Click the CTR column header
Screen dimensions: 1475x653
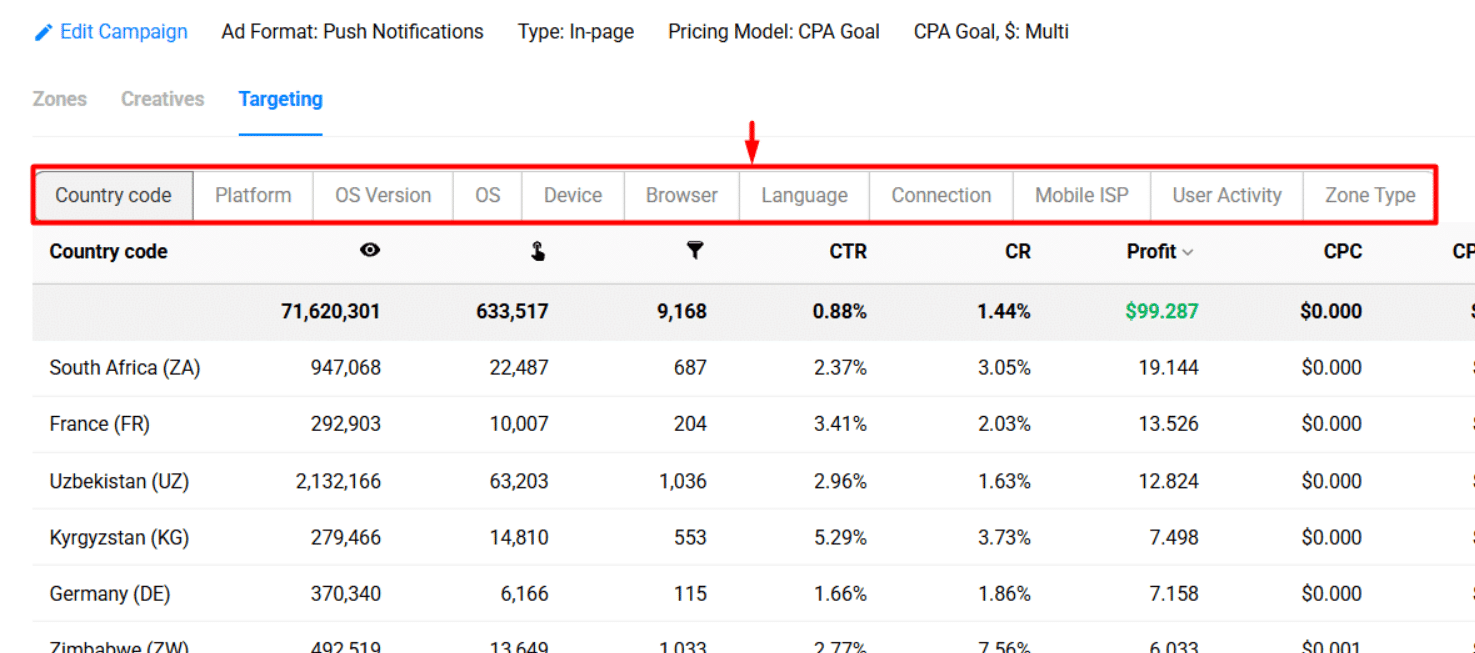pos(848,252)
